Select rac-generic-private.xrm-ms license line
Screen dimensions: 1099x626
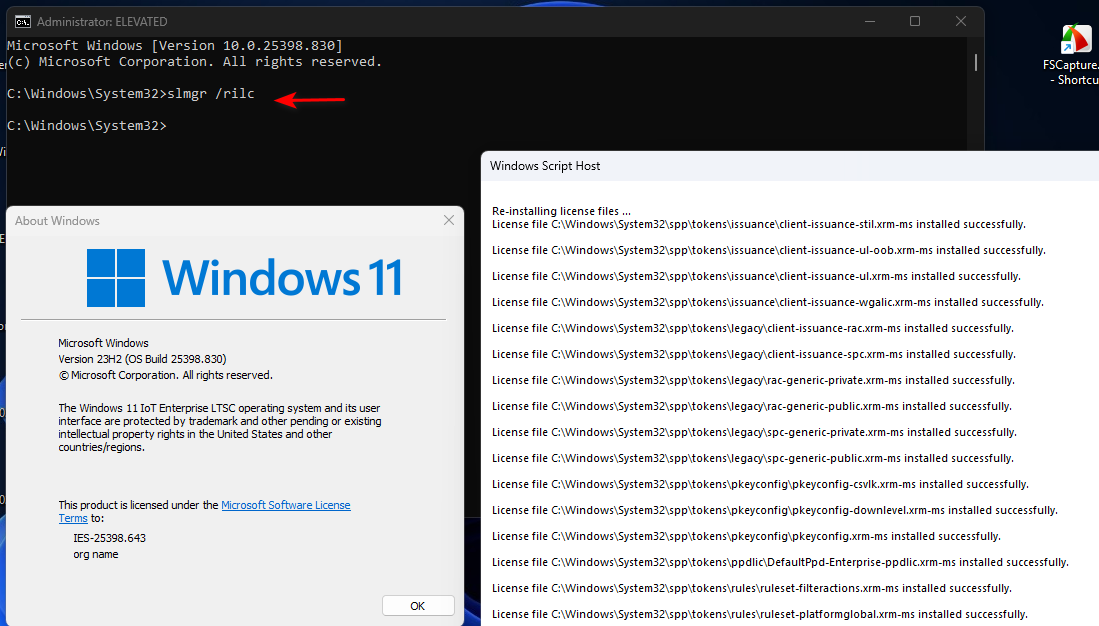coord(753,380)
